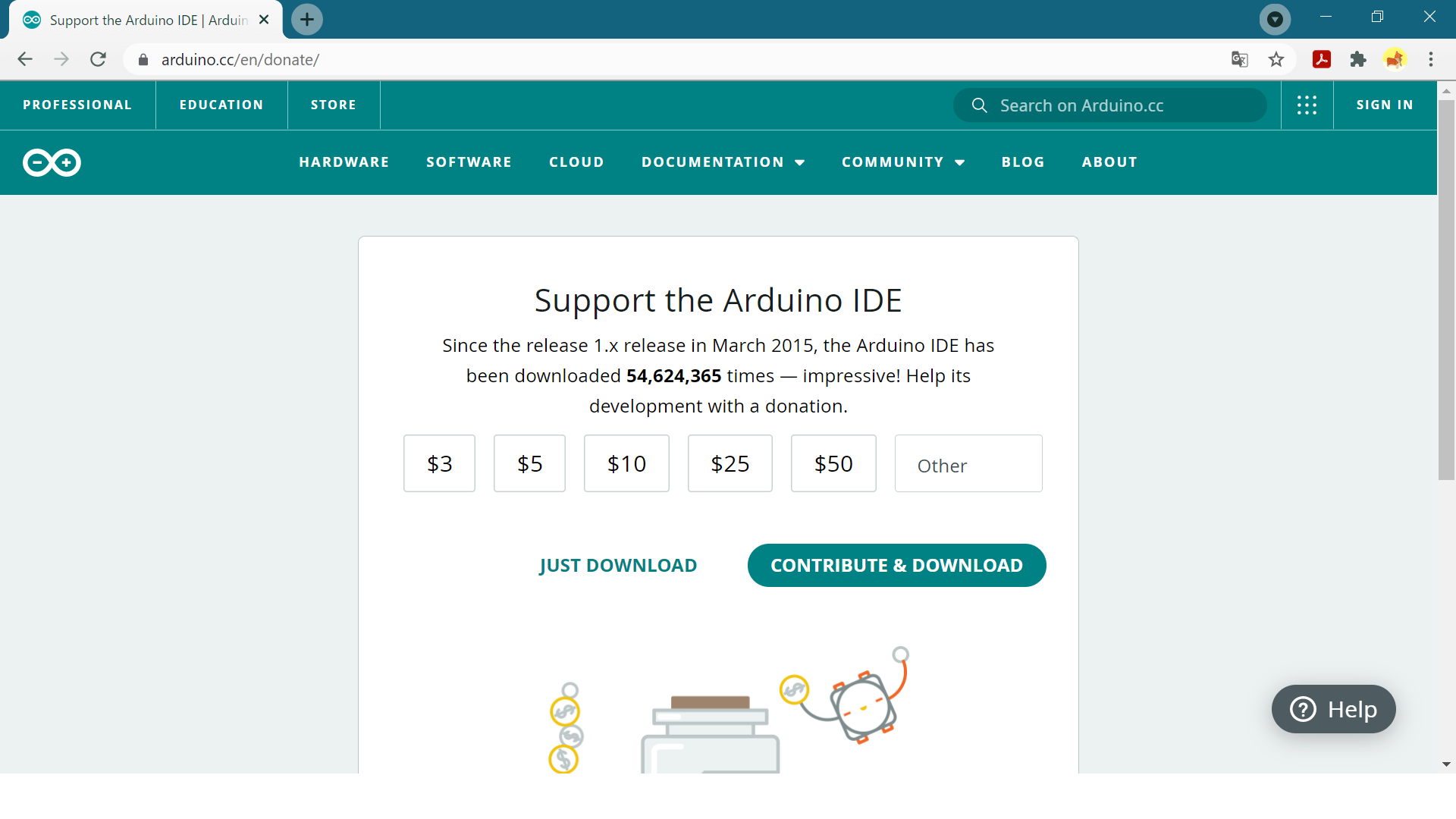Open the Chrome profile dropdown arrow

point(1275,20)
